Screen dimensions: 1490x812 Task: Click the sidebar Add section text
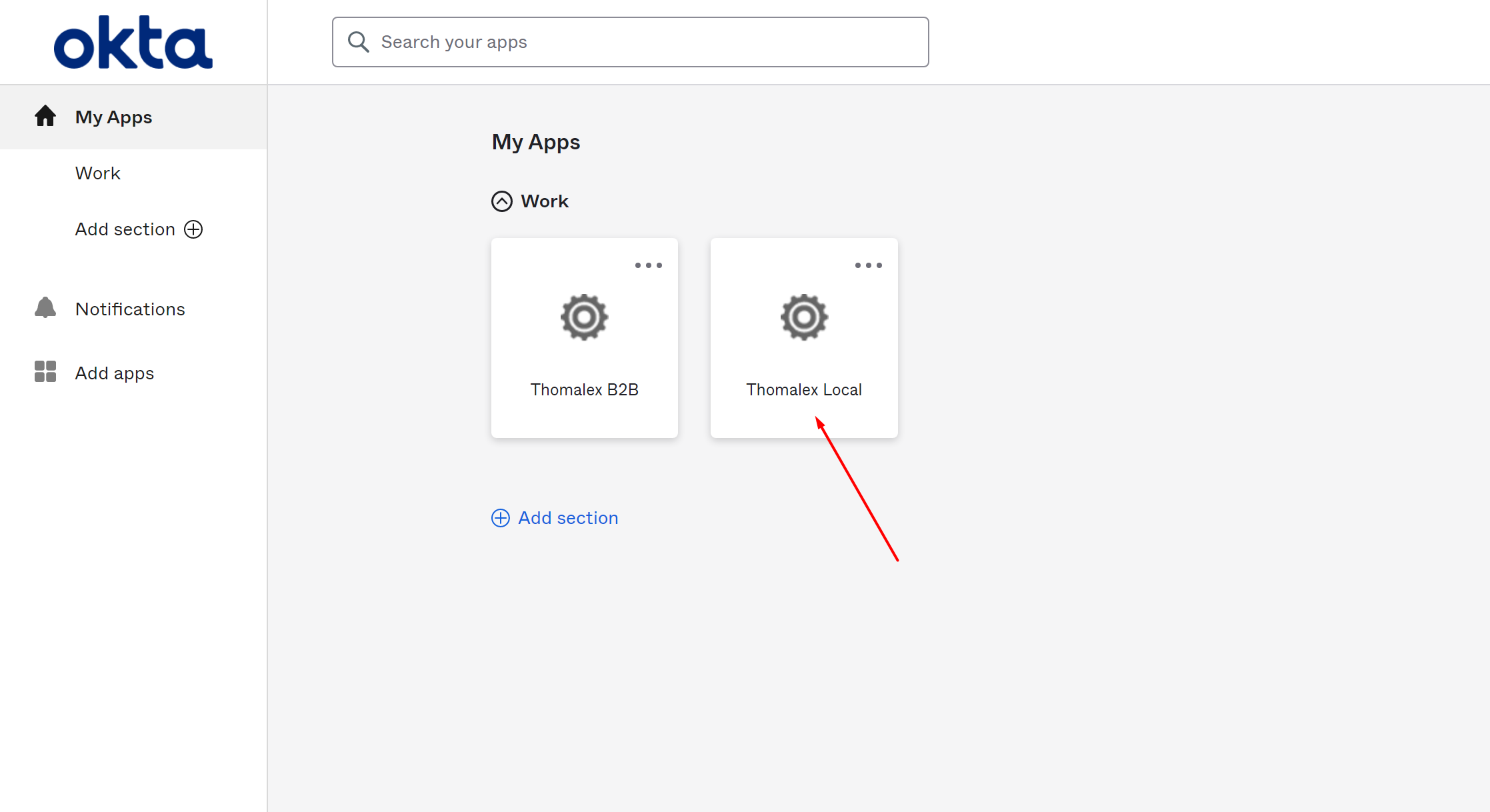click(125, 229)
